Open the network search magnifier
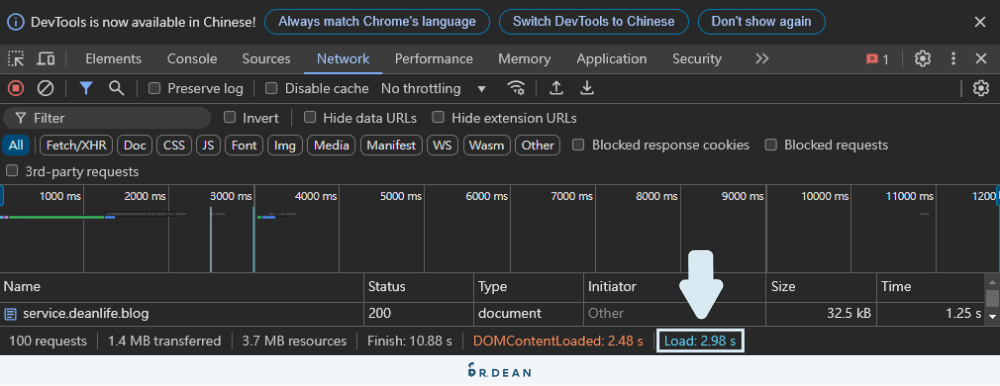Image resolution: width=1000 pixels, height=386 pixels. 116,88
